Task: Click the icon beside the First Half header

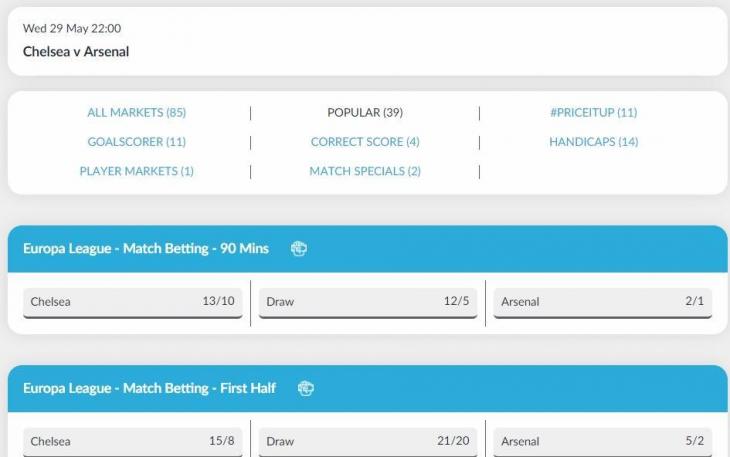Action: [306, 389]
